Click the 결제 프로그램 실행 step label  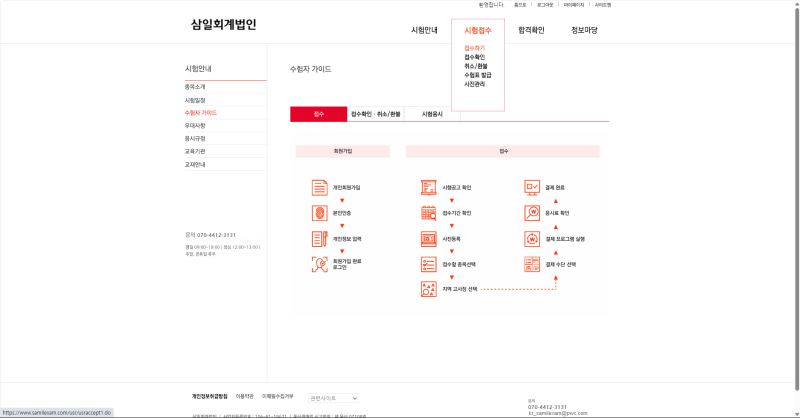565,239
